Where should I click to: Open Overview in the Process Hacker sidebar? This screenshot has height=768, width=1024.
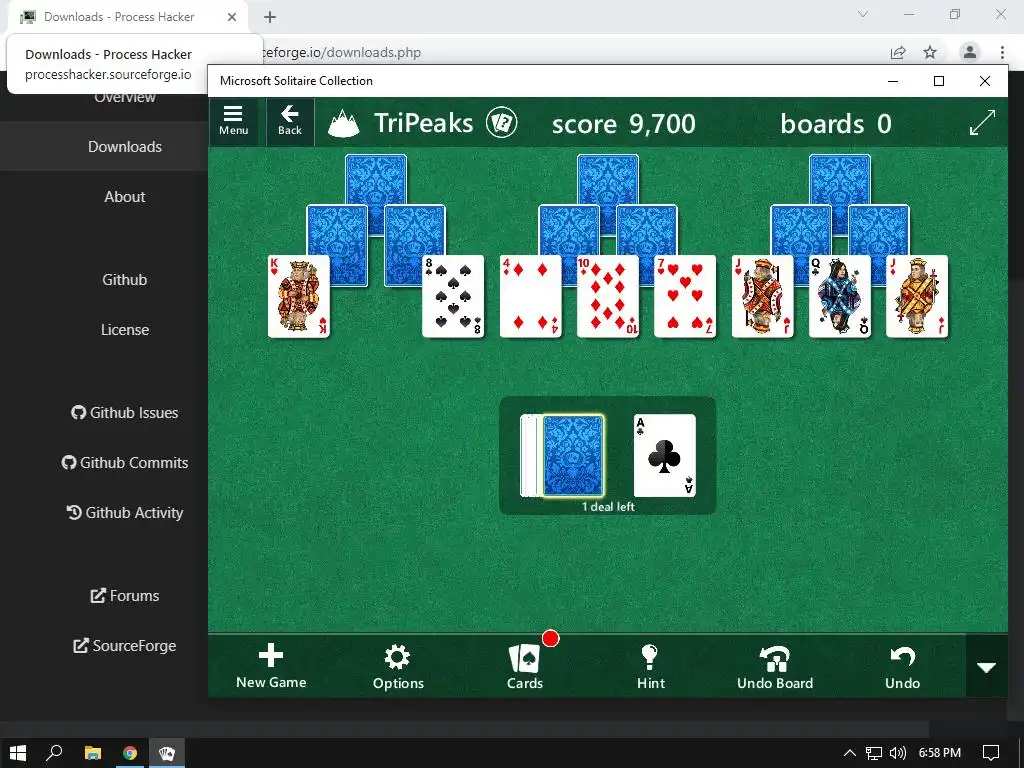[x=125, y=98]
